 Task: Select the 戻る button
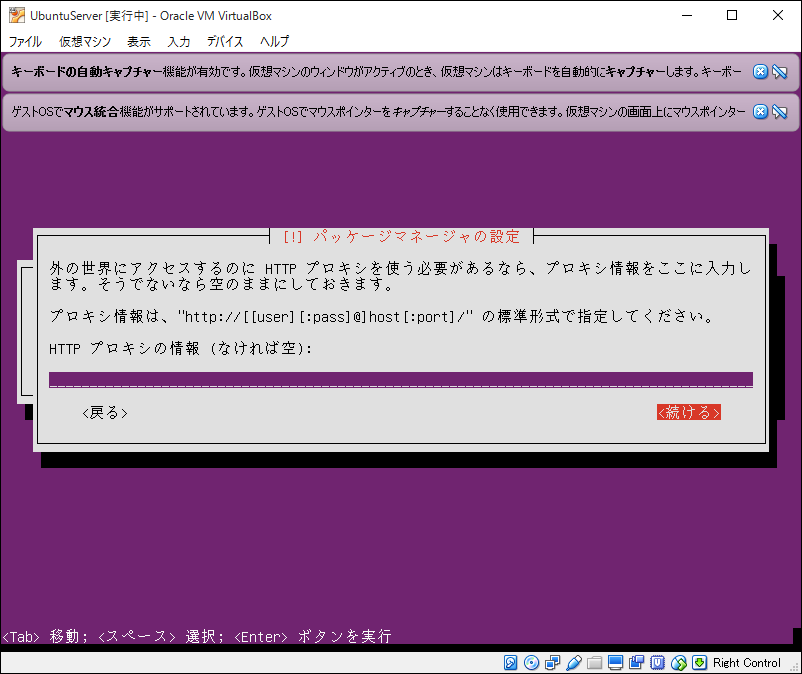click(x=104, y=411)
